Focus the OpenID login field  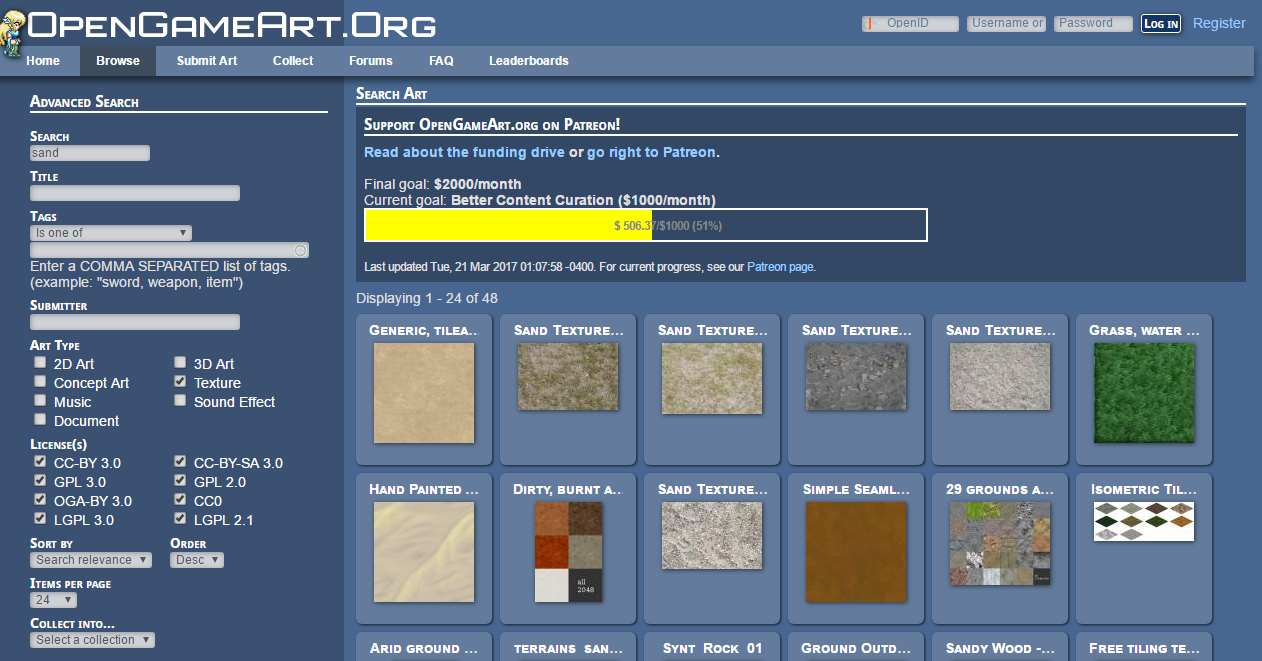click(x=910, y=23)
